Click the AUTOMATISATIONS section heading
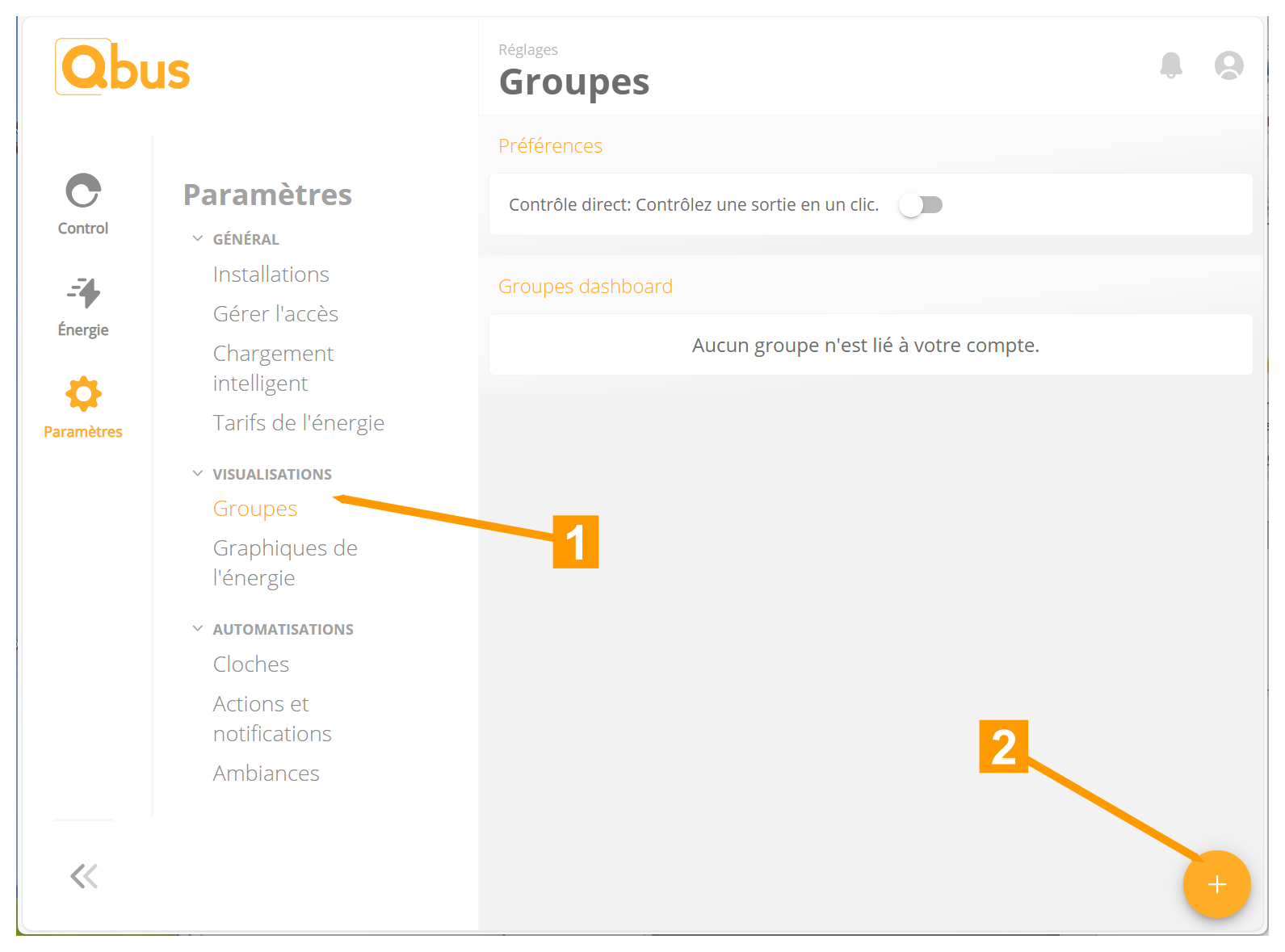Viewport: 1285px width, 952px height. tap(283, 629)
